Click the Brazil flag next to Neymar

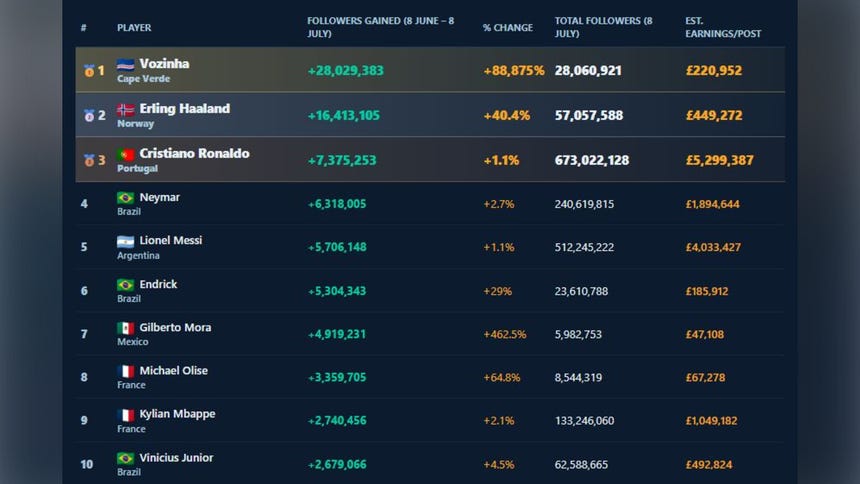coord(126,198)
